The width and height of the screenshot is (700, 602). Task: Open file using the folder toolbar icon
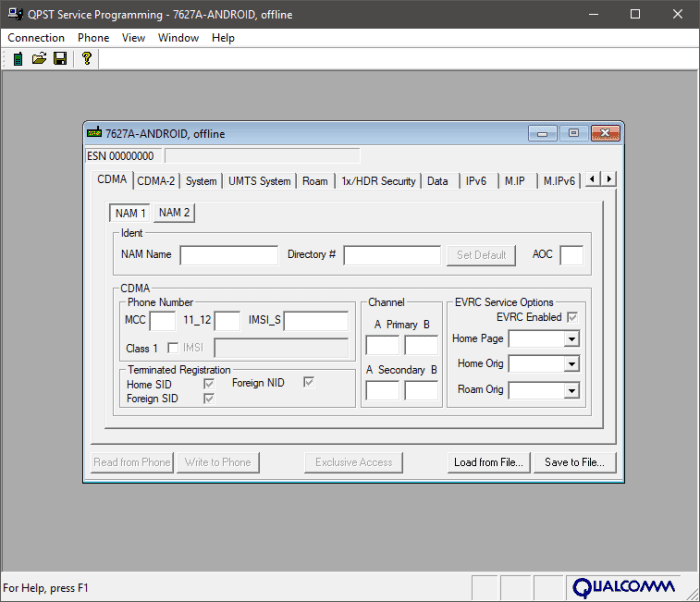tap(39, 59)
